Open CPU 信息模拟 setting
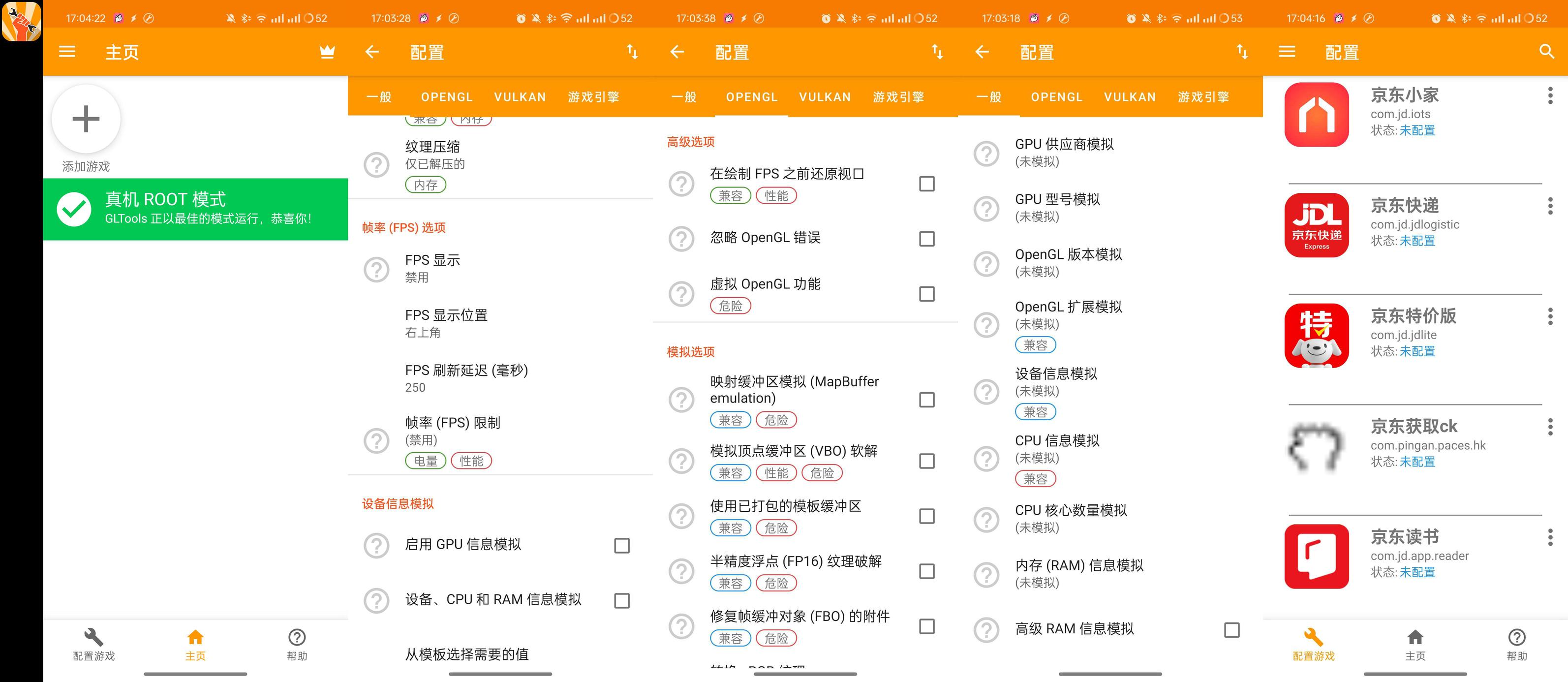Image resolution: width=1568 pixels, height=682 pixels. click(1110, 459)
